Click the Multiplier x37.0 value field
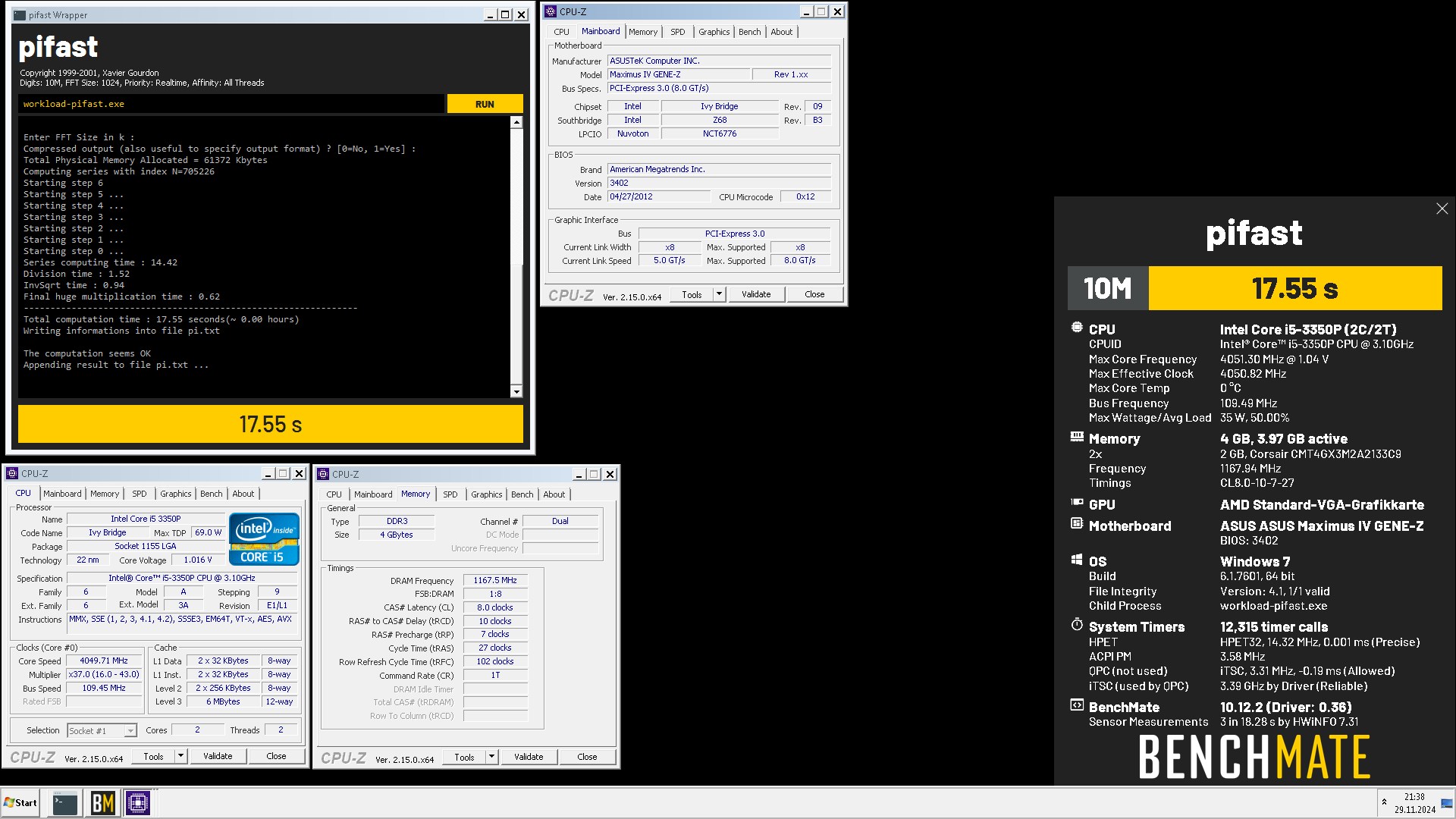Screen dimensions: 1456x819 [x=104, y=674]
